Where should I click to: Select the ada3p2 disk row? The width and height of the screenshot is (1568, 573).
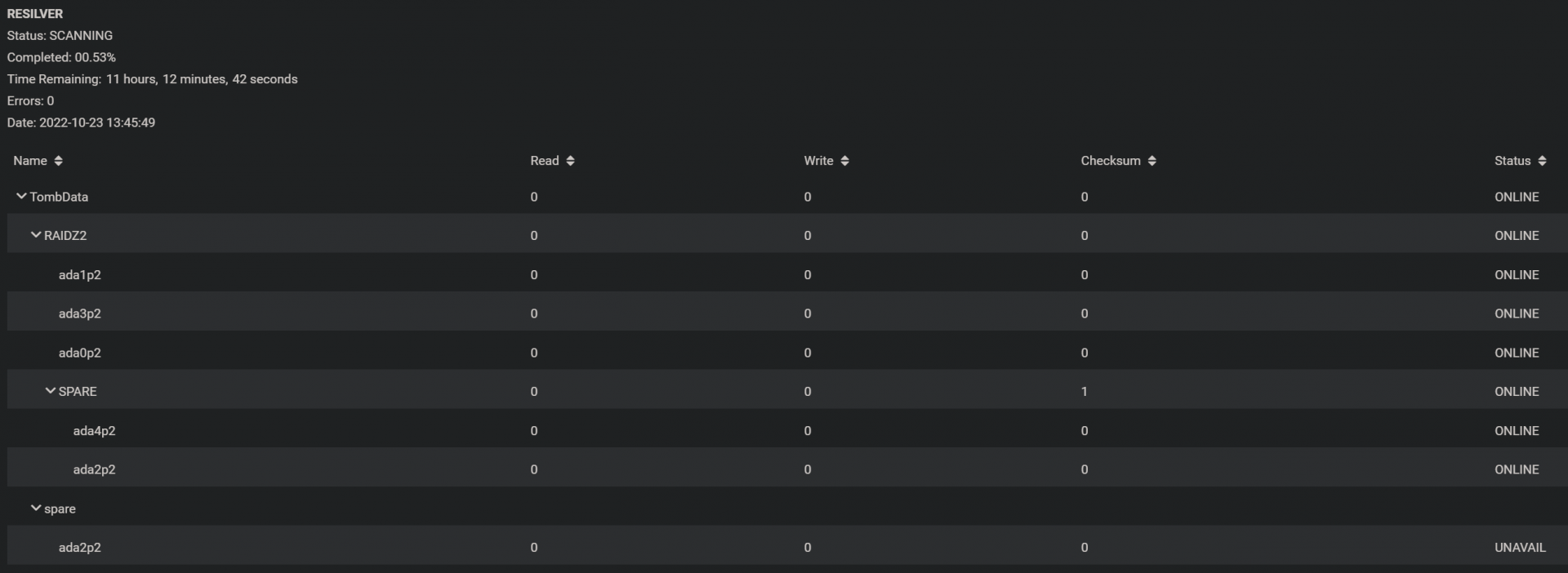(787, 313)
